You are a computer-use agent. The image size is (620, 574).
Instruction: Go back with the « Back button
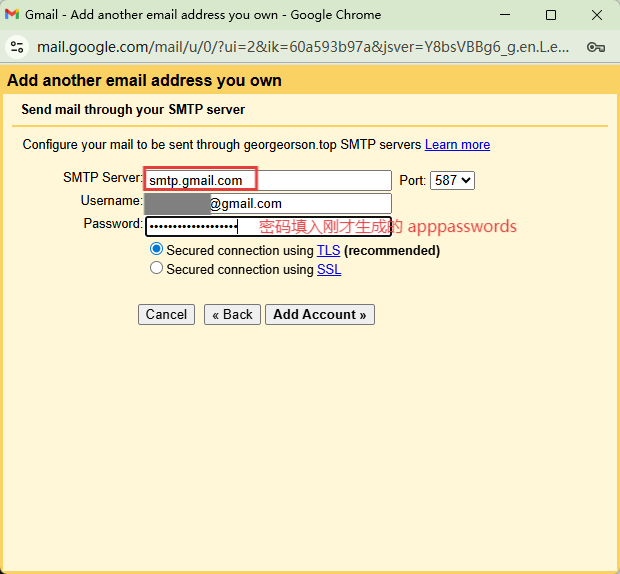[x=232, y=314]
